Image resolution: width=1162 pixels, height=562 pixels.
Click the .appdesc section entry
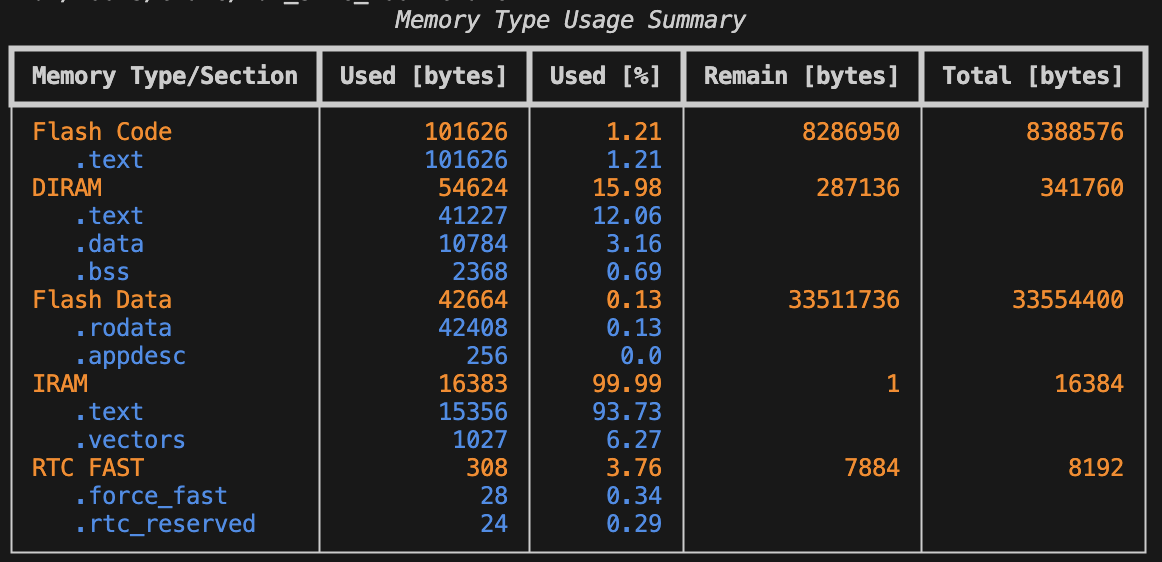click(x=130, y=356)
